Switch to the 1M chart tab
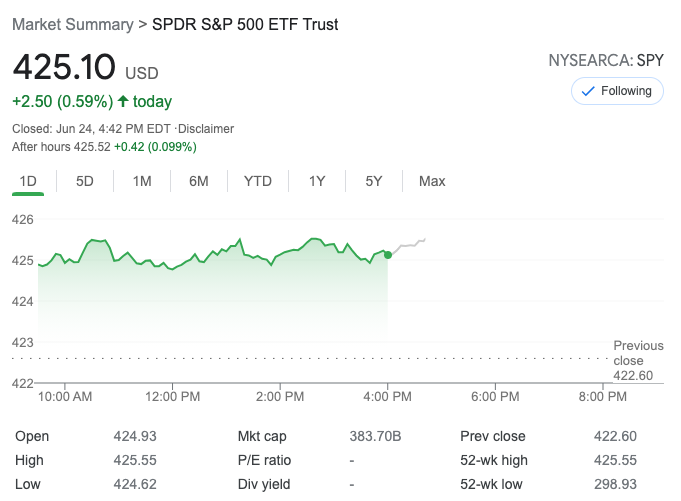This screenshot has height=501, width=681. 142,181
